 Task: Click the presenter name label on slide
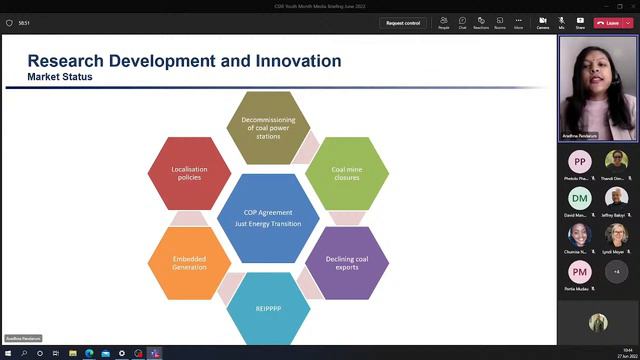coord(23,338)
